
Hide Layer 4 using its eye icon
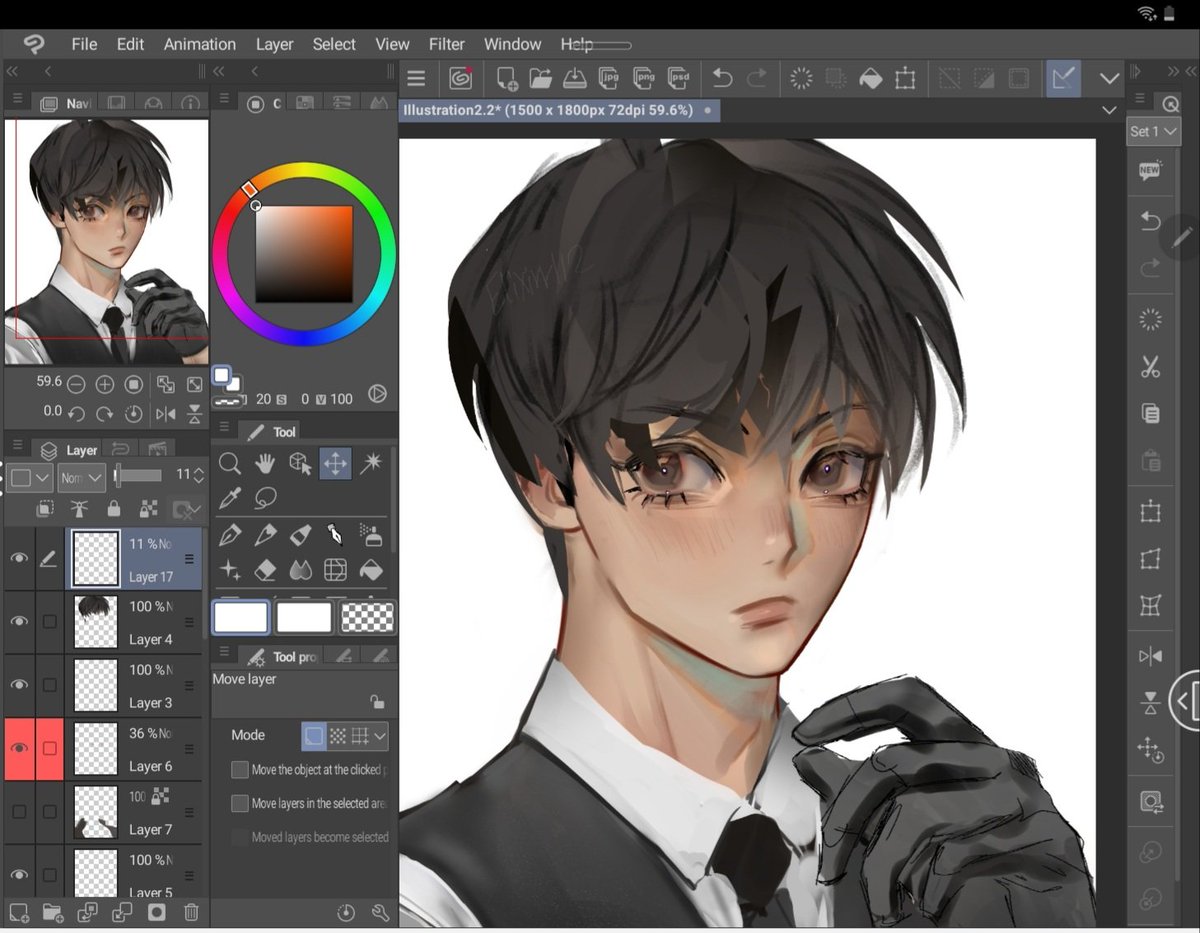pyautogui.click(x=18, y=621)
